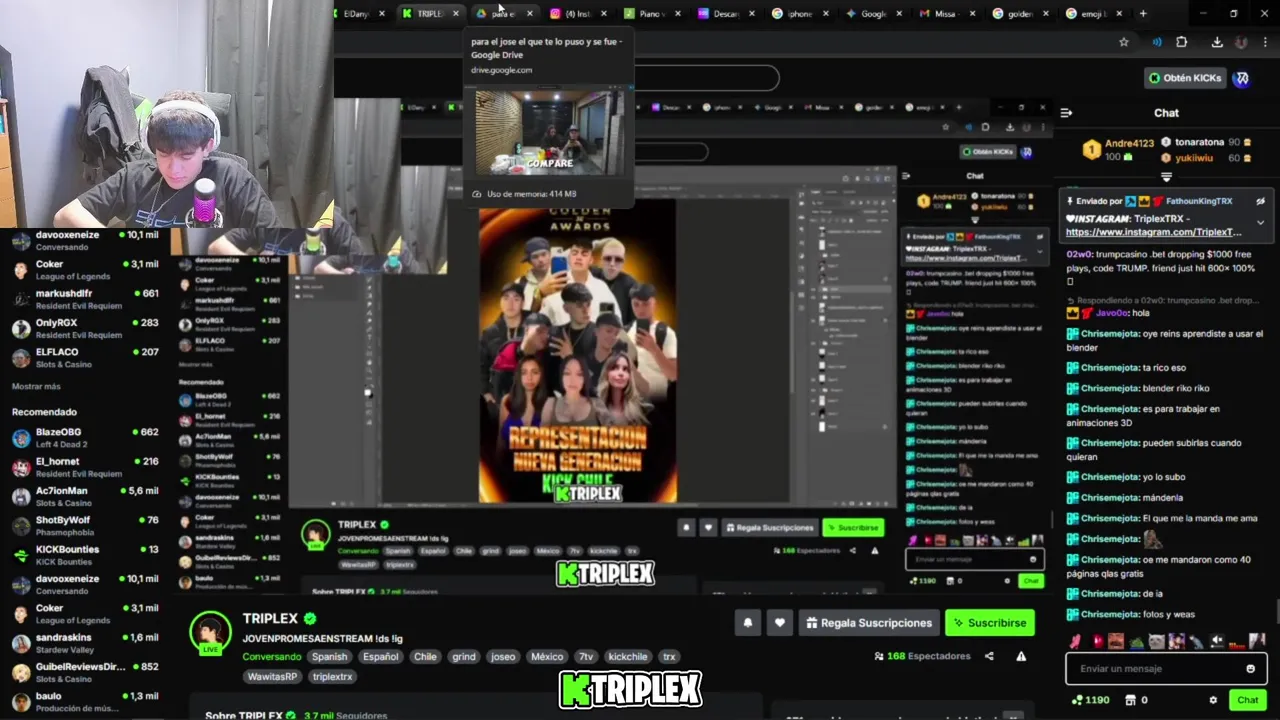Hide the pinned message with eye icon
The width and height of the screenshot is (1280, 720).
(1260, 201)
